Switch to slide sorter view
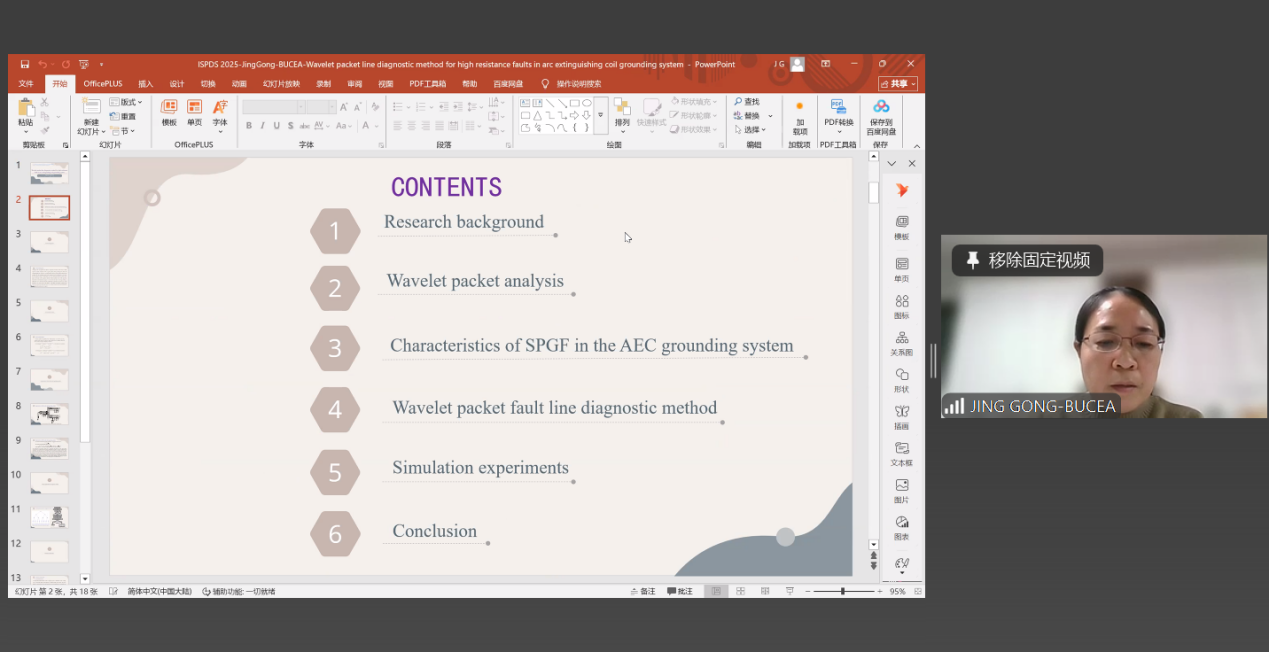Screen dimensions: 1269x652 (x=740, y=591)
